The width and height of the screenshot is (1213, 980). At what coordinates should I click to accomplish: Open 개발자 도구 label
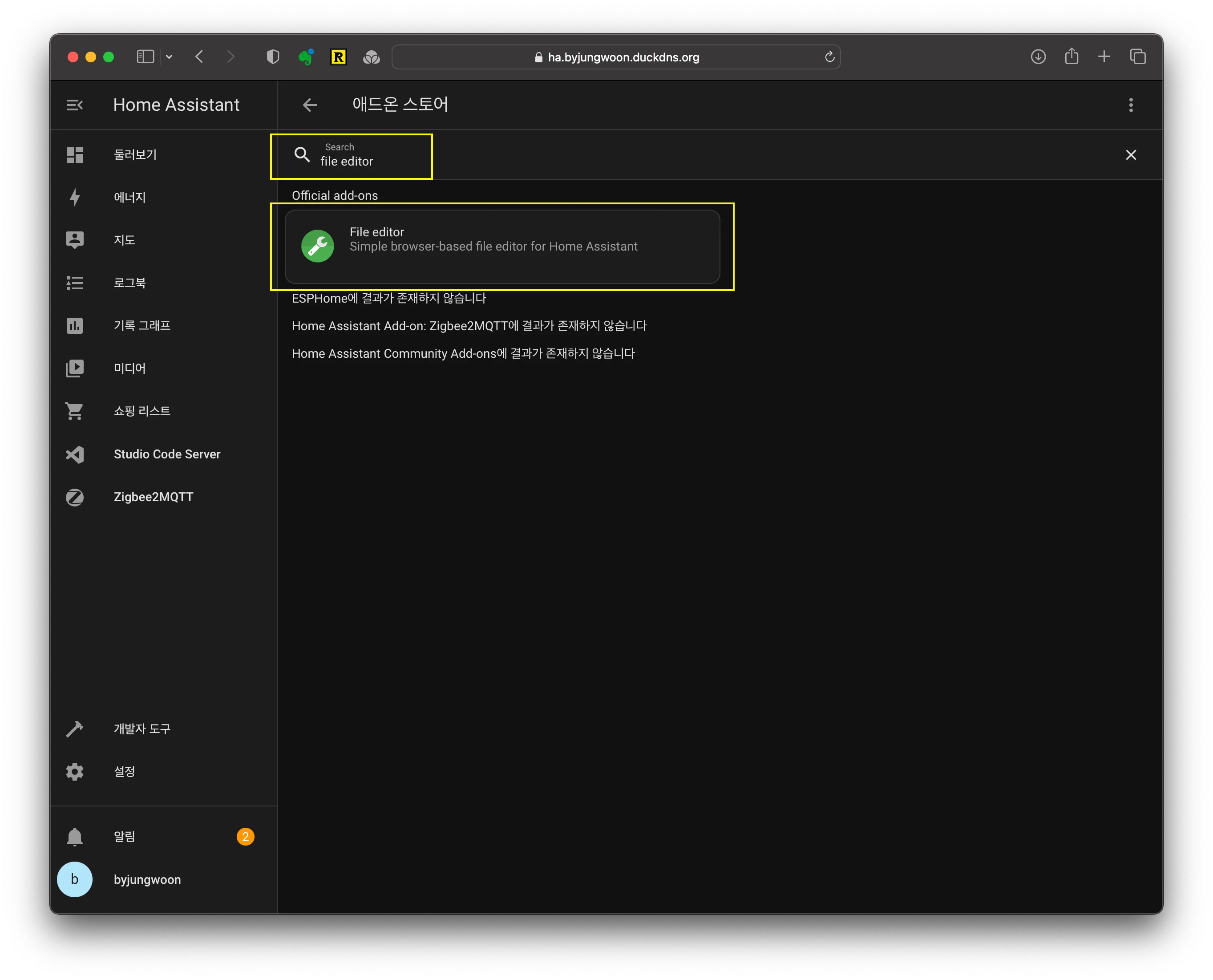[x=142, y=729]
